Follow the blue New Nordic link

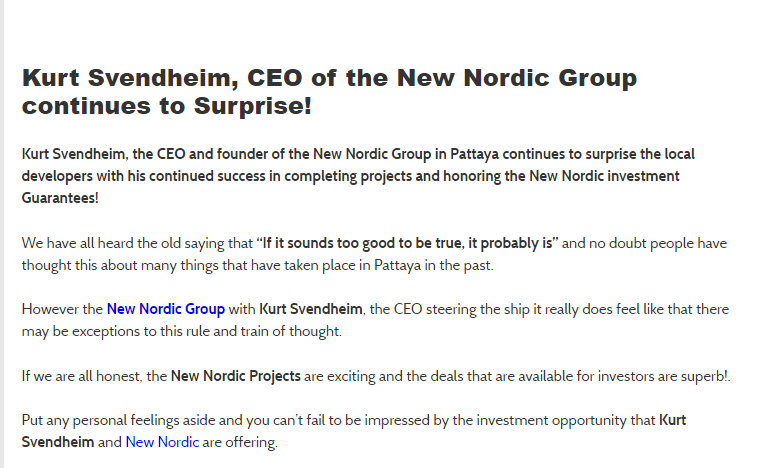tap(162, 442)
